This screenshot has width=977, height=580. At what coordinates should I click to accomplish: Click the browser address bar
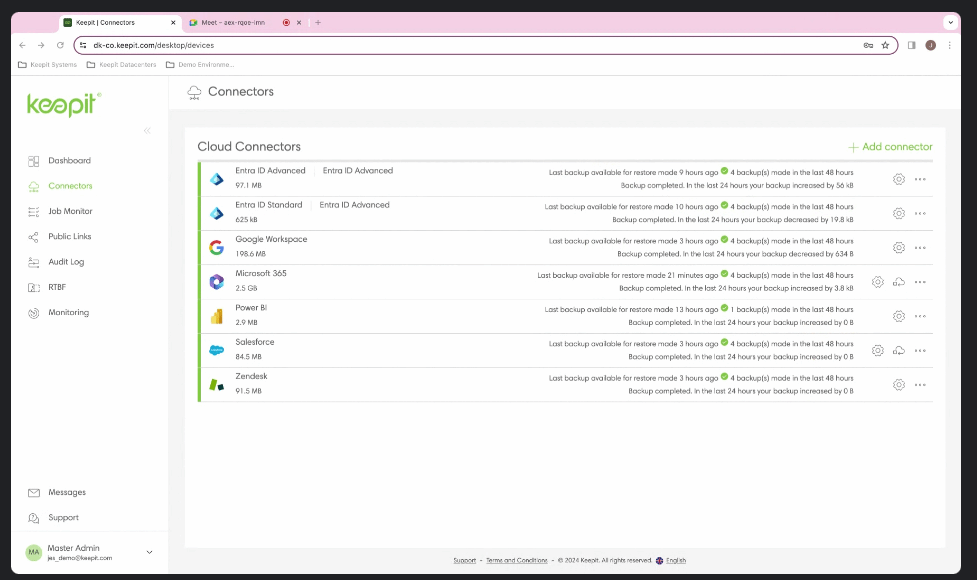(x=470, y=45)
